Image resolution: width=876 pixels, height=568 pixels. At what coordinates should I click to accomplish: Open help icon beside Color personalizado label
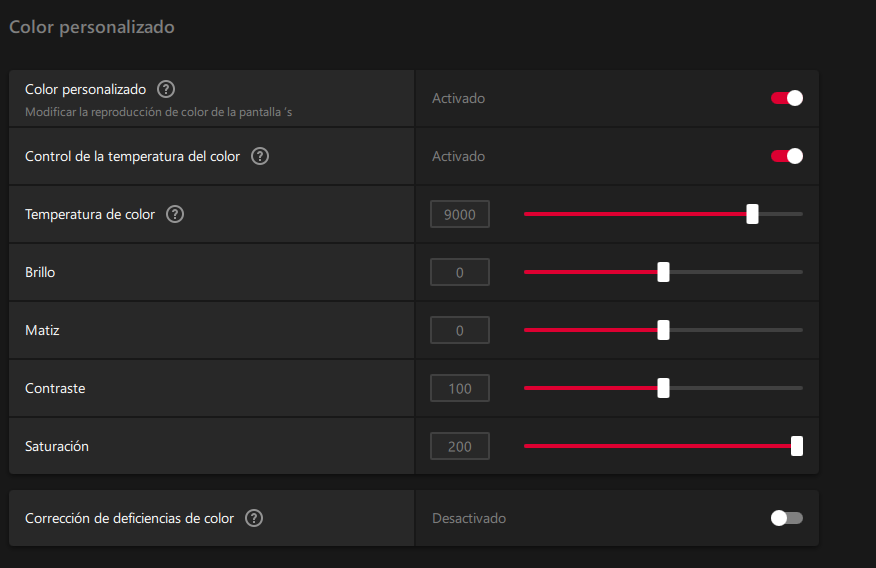coord(166,89)
